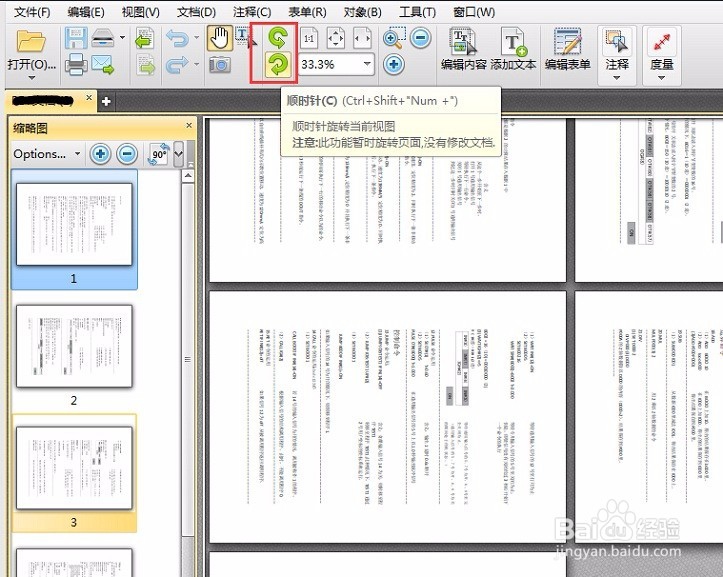Click Fit Page icon
The width and height of the screenshot is (723, 577).
tap(335, 38)
